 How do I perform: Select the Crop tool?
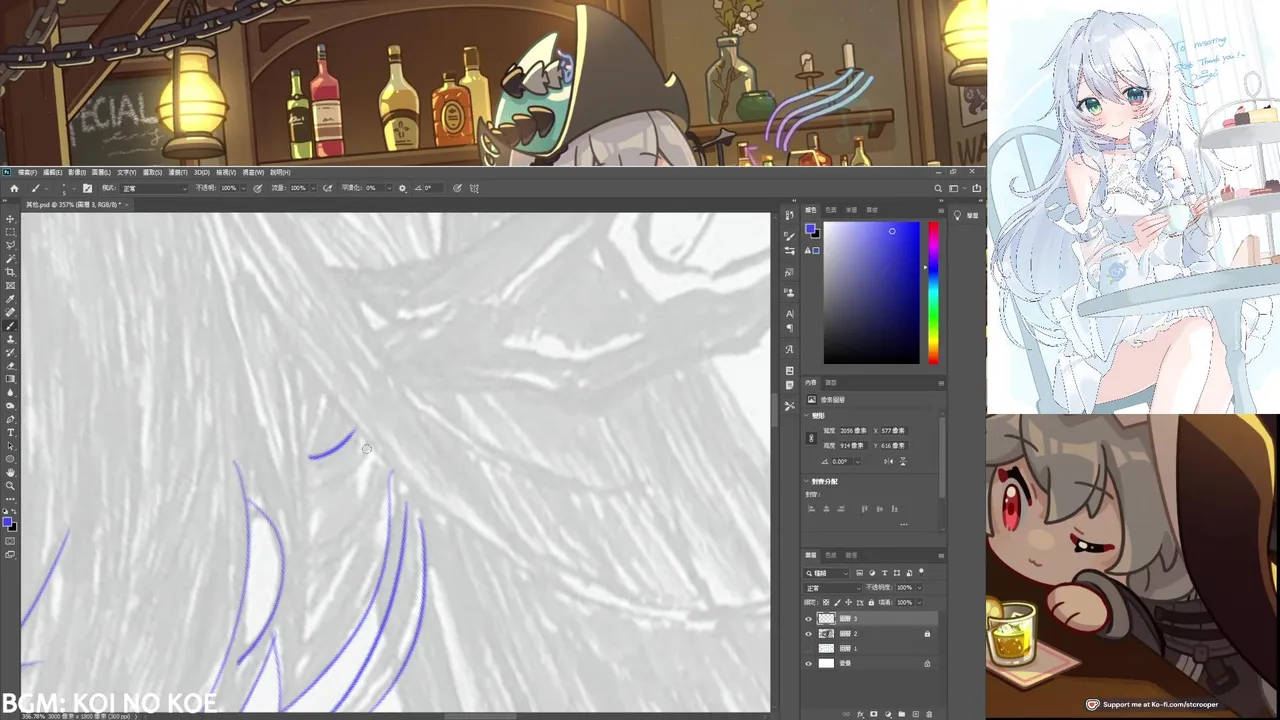[11, 272]
